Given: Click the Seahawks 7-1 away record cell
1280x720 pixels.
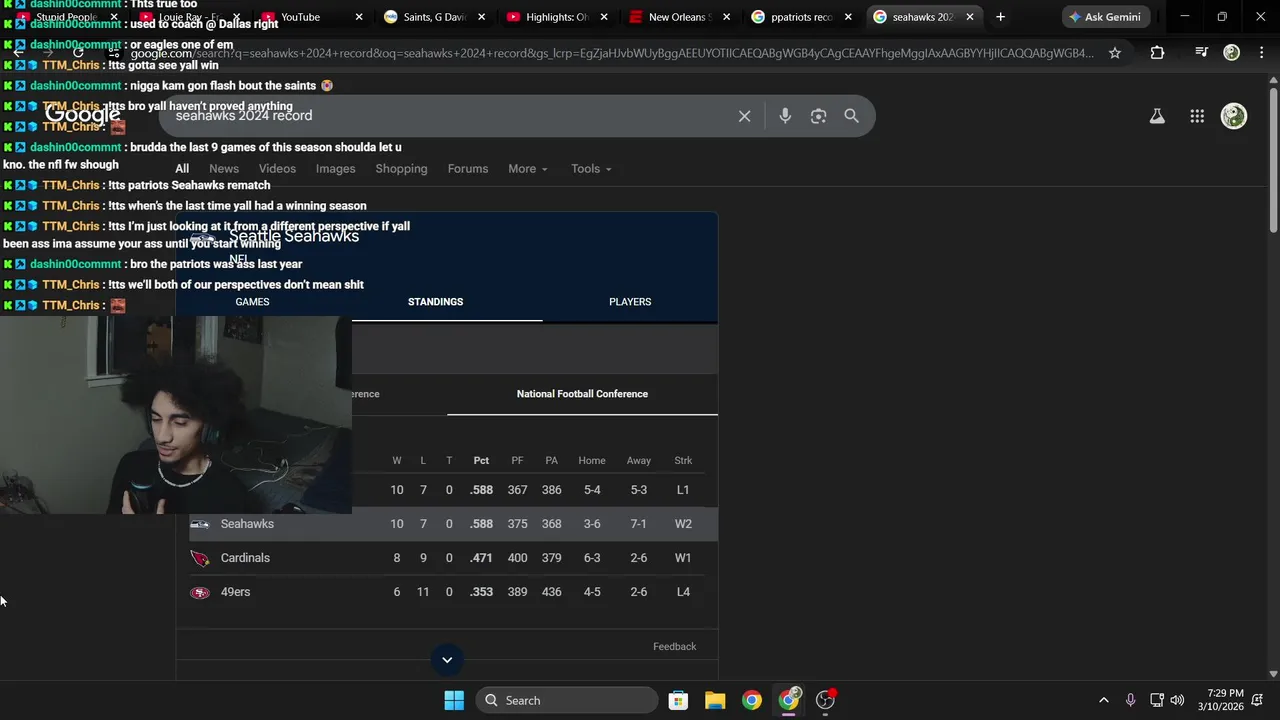Looking at the screenshot, I should [638, 524].
